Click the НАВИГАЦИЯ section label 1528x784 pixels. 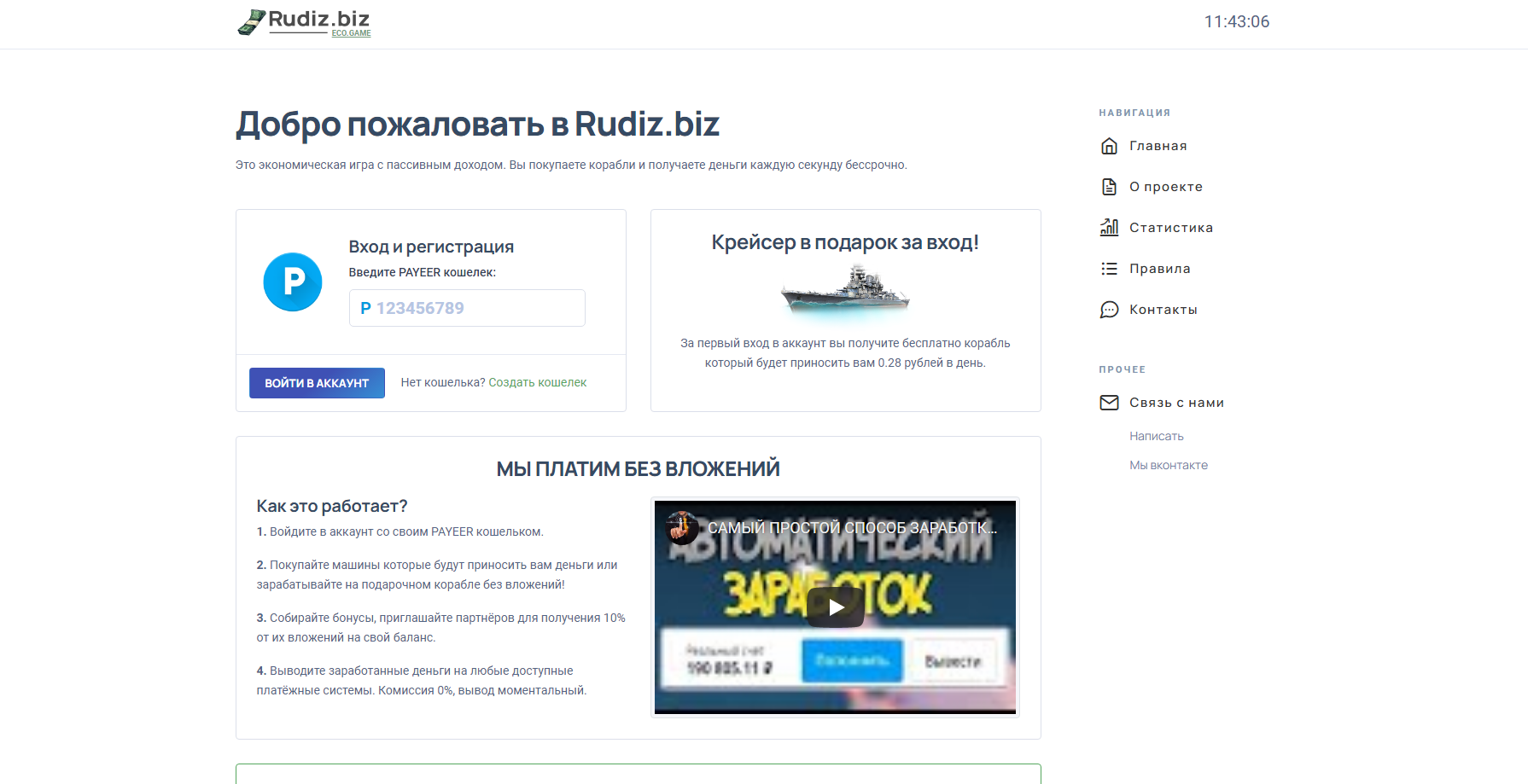pos(1134,113)
